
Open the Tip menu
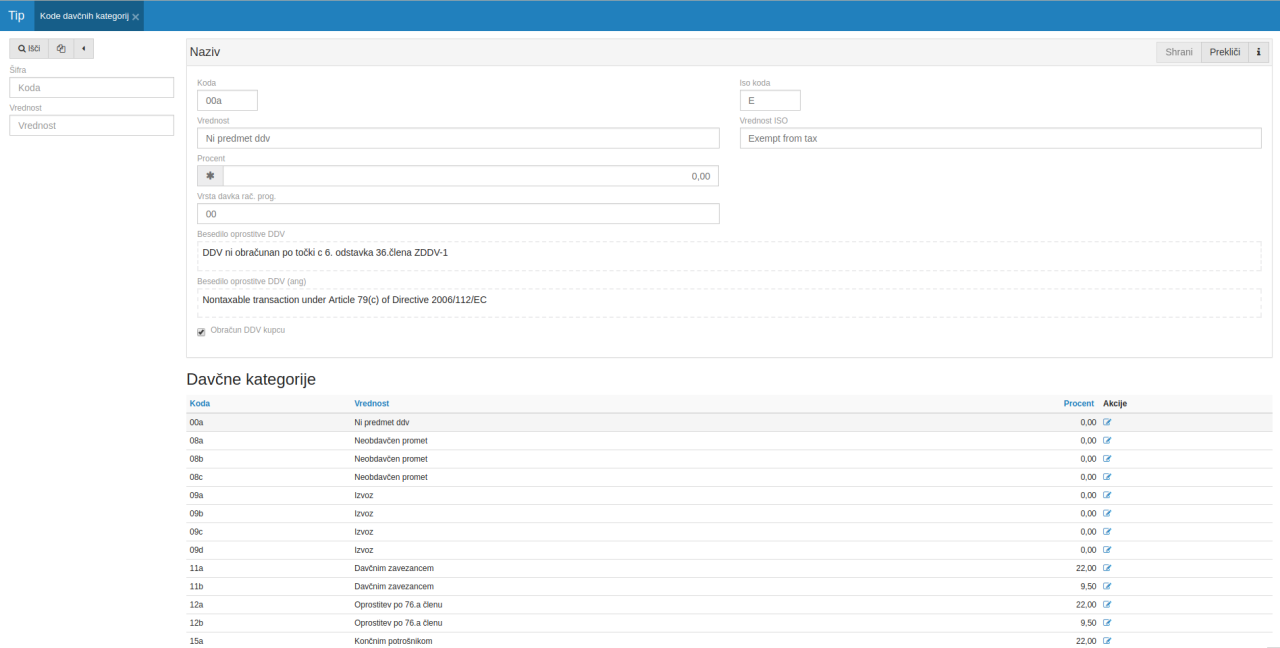click(16, 15)
